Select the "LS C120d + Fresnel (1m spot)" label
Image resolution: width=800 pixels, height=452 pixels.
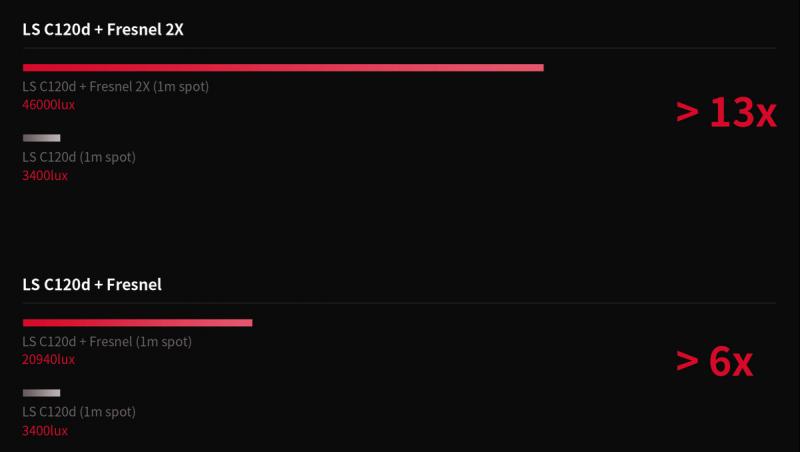coord(107,342)
